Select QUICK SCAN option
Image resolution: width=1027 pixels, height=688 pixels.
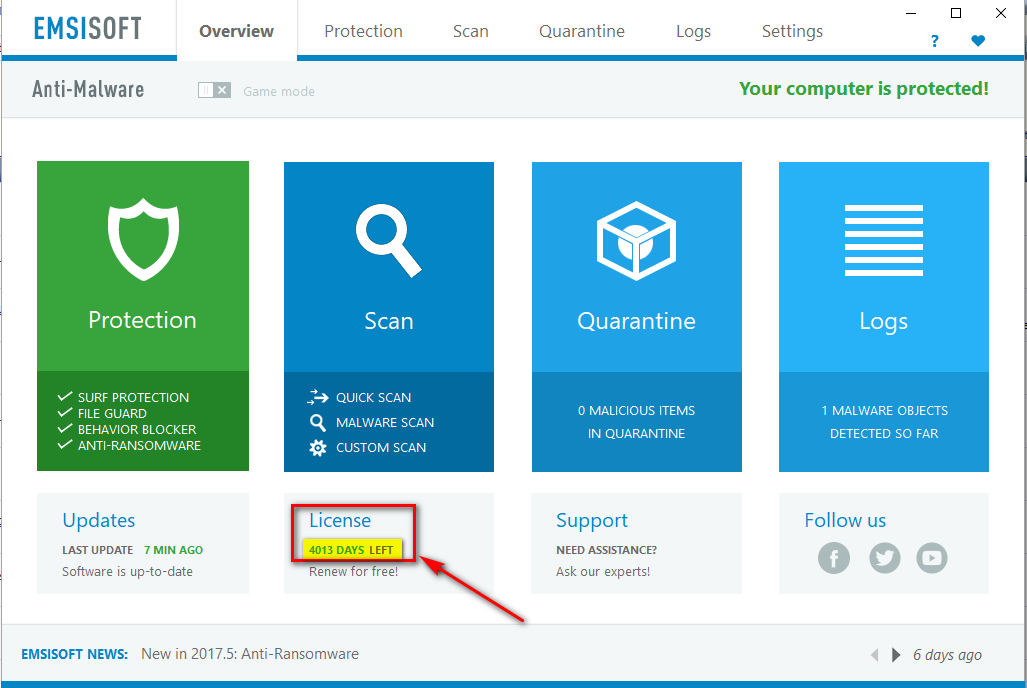[373, 398]
